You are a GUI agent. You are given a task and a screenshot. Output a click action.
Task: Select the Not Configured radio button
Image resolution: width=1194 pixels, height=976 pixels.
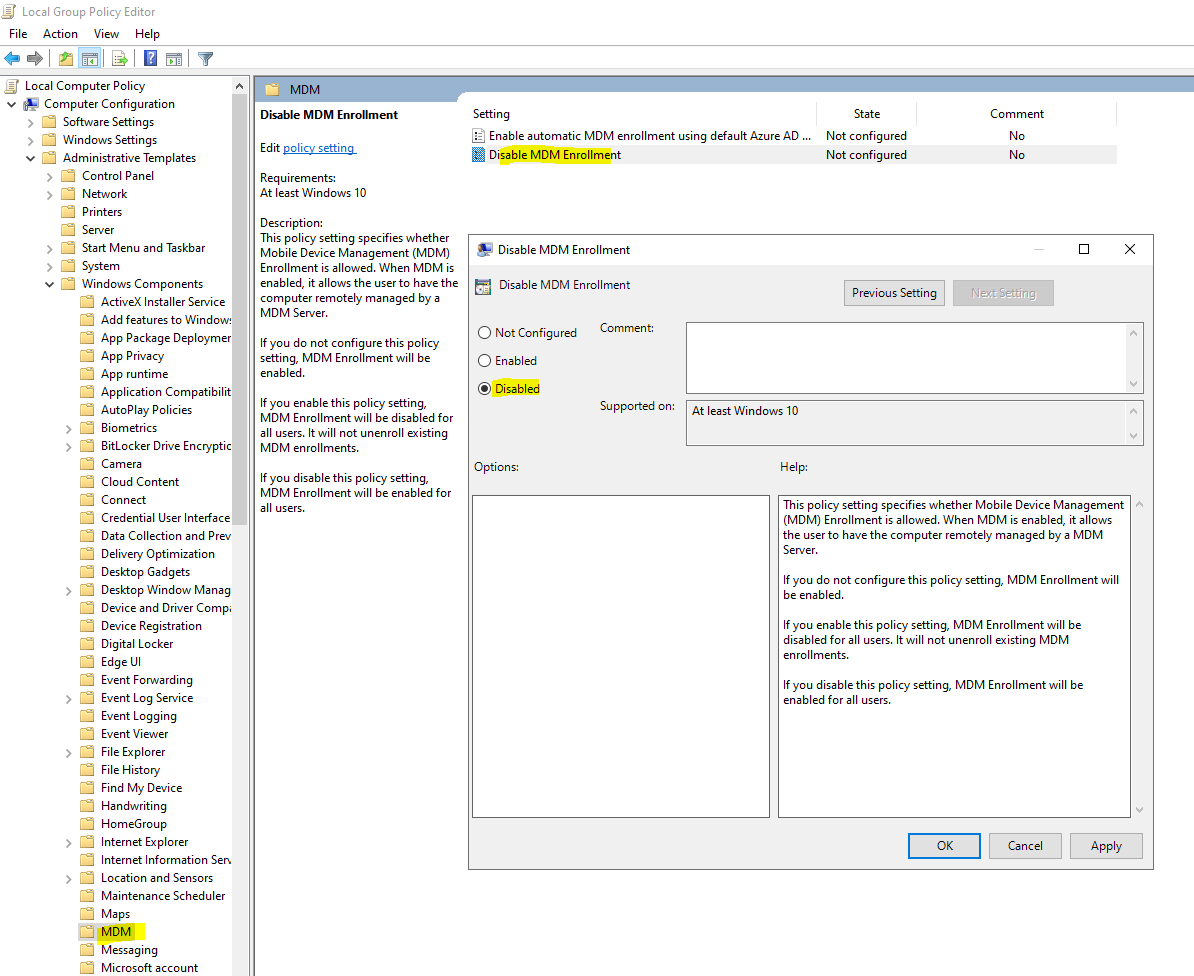(485, 333)
